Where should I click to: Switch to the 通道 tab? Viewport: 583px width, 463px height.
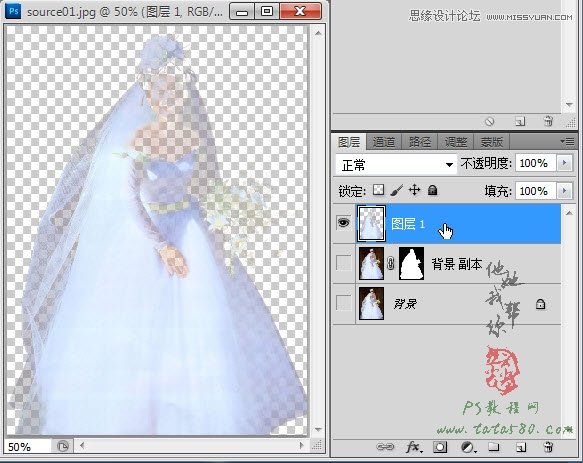384,142
